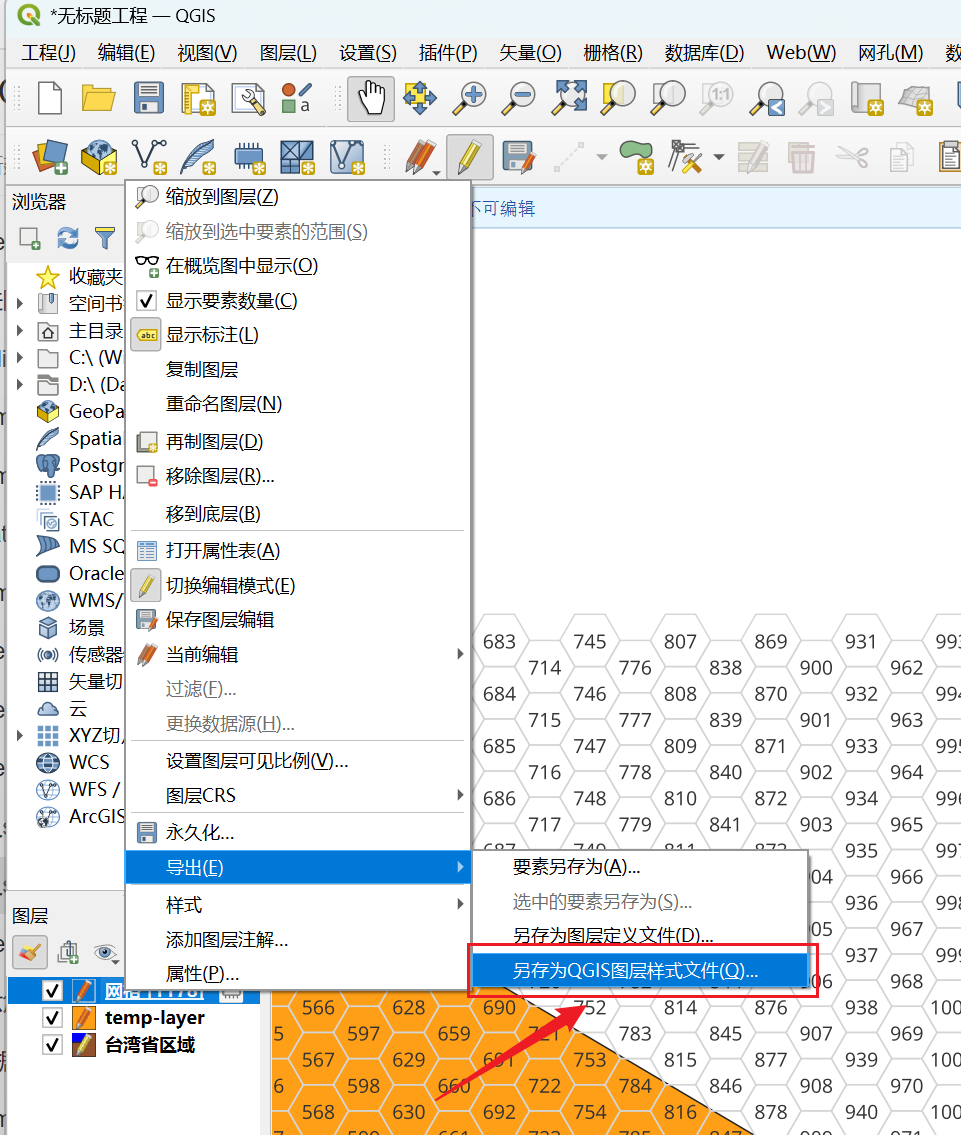Open visibility eye dropdown in Layers panel
This screenshot has height=1135, width=961.
click(x=106, y=953)
